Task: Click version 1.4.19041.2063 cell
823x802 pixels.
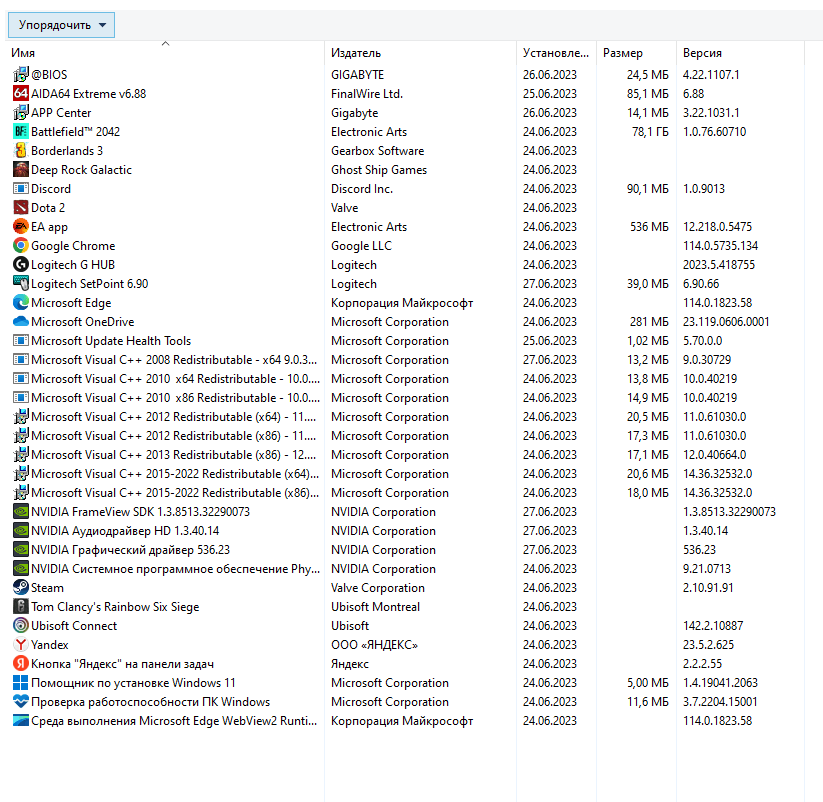Action: coord(720,683)
